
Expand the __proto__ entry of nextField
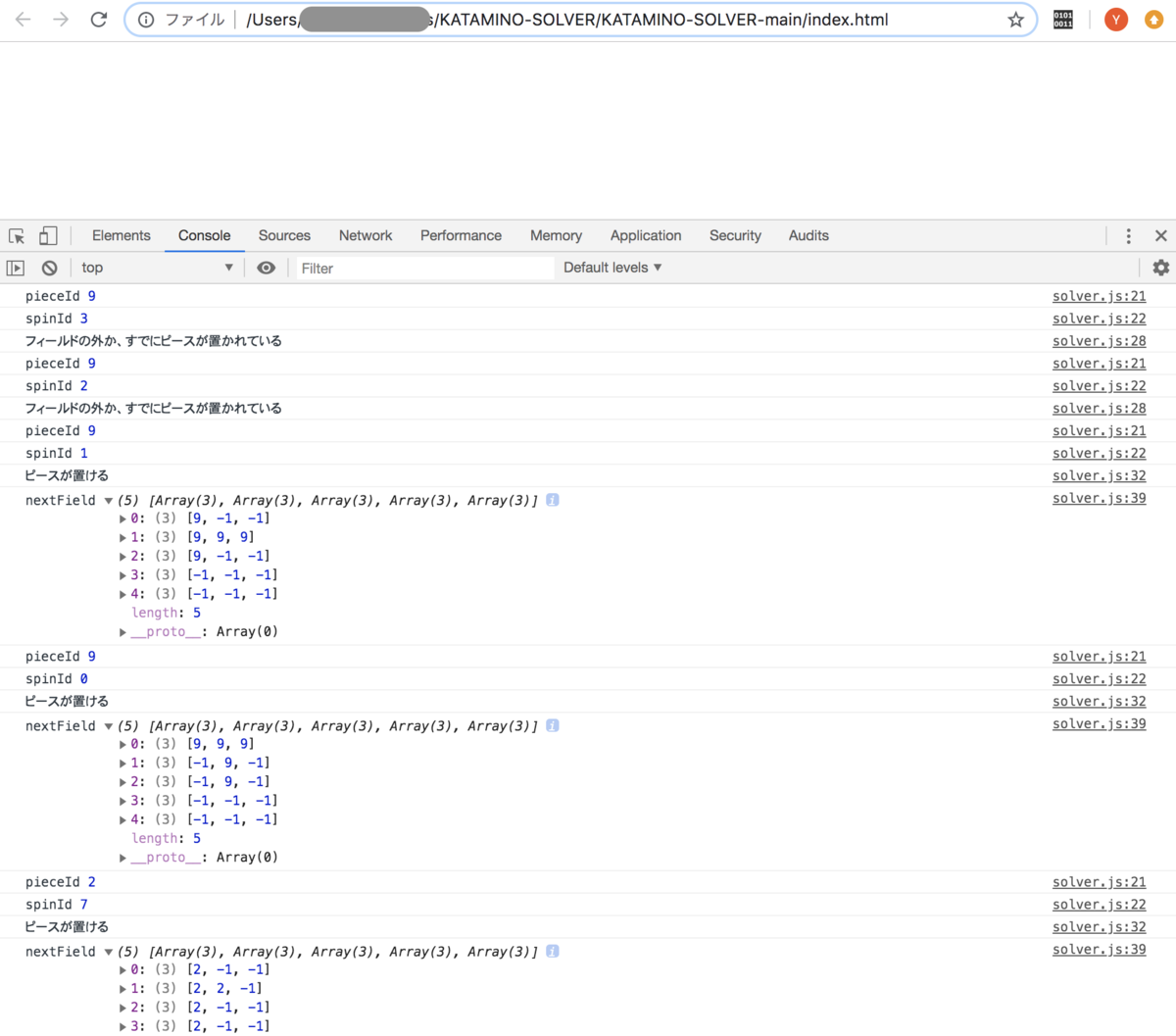coord(122,631)
